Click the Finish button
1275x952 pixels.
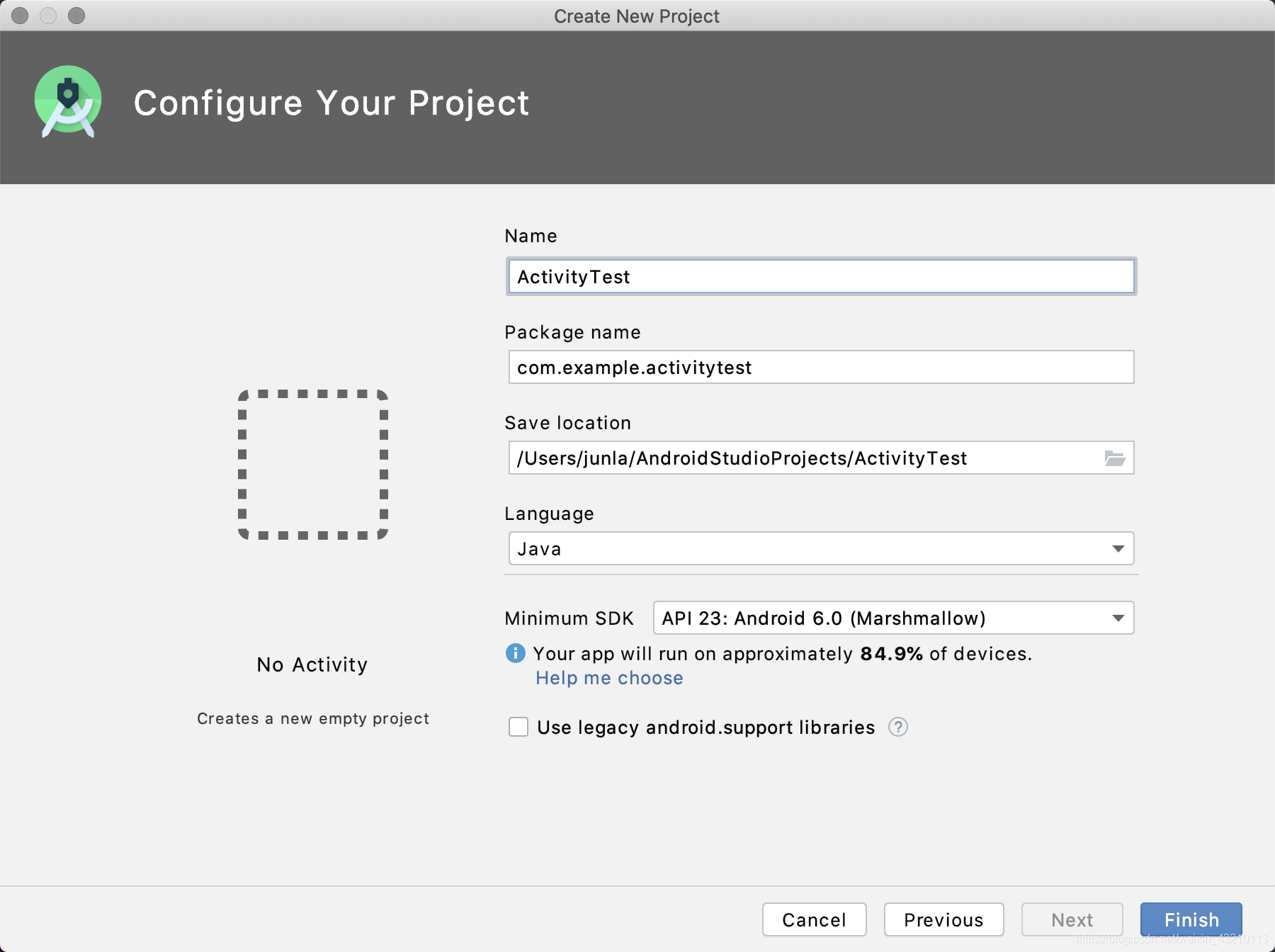[x=1191, y=919]
